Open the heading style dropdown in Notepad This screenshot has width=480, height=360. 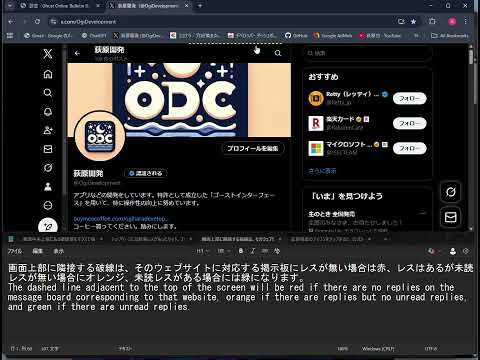coord(202,251)
